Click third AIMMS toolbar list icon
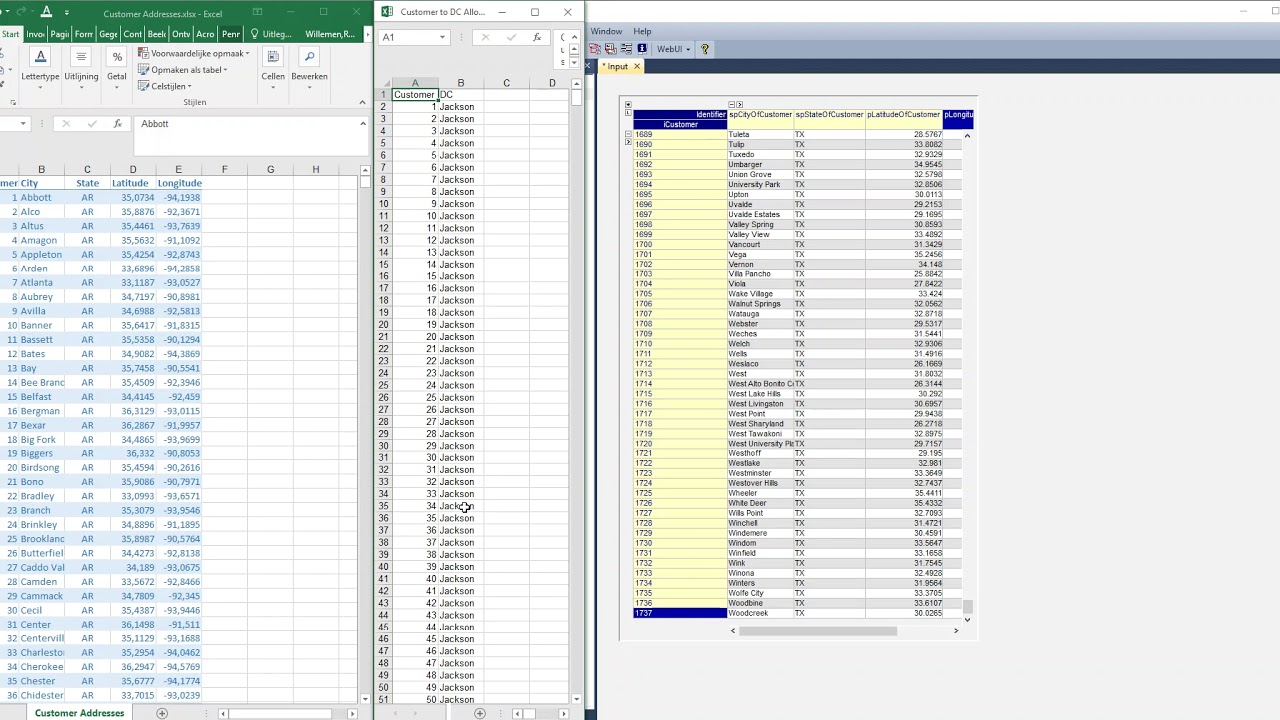 pyautogui.click(x=625, y=48)
